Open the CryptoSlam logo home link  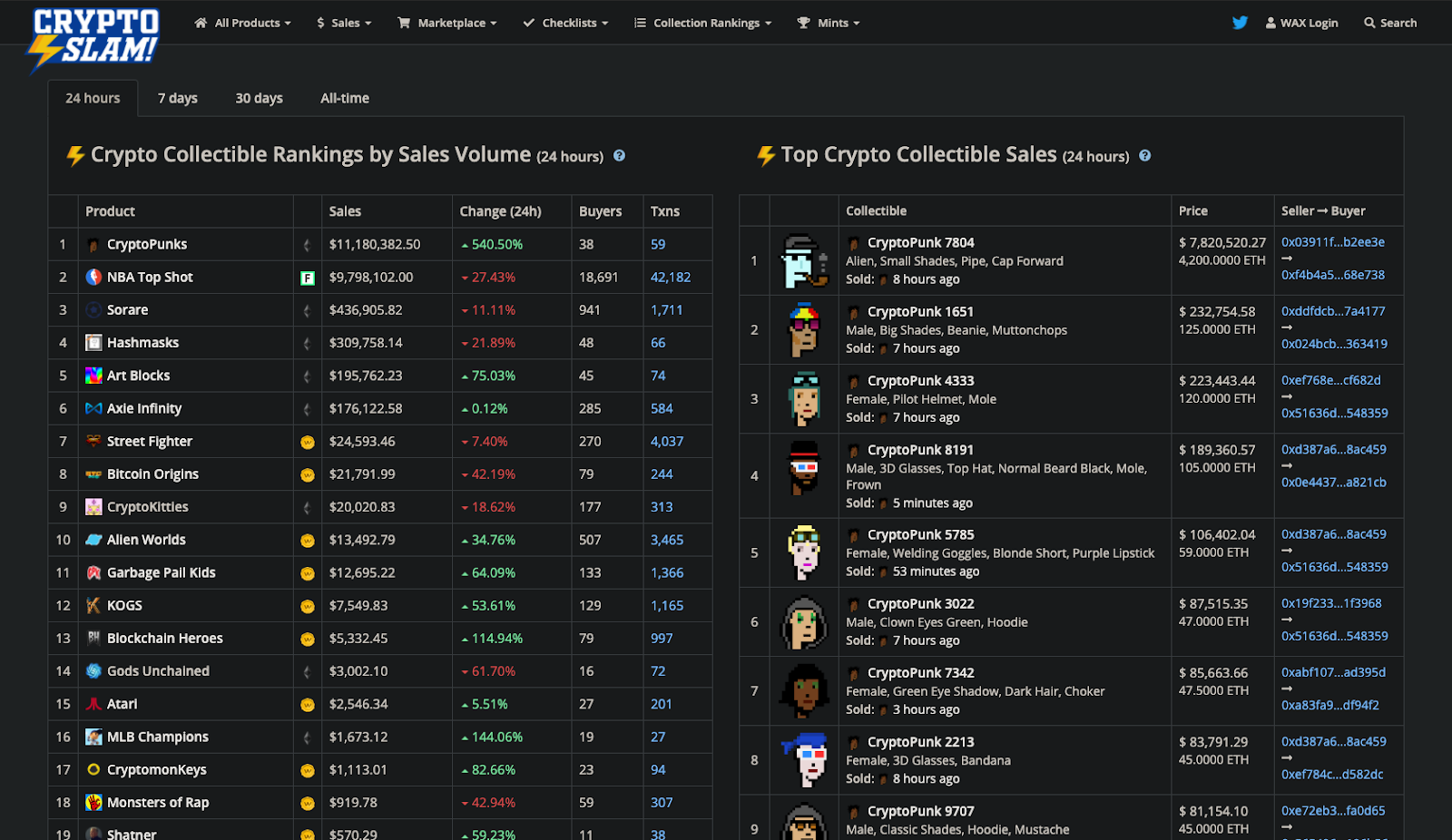coord(95,39)
